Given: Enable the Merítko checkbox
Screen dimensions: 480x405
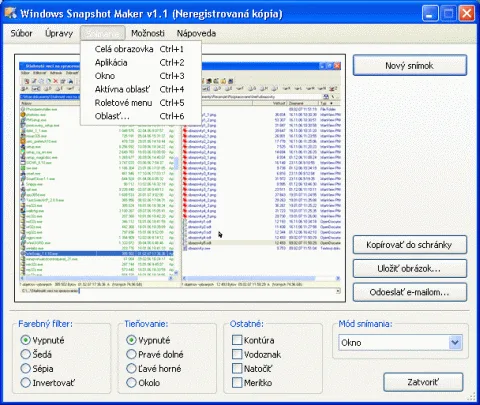Looking at the screenshot, I should (237, 383).
